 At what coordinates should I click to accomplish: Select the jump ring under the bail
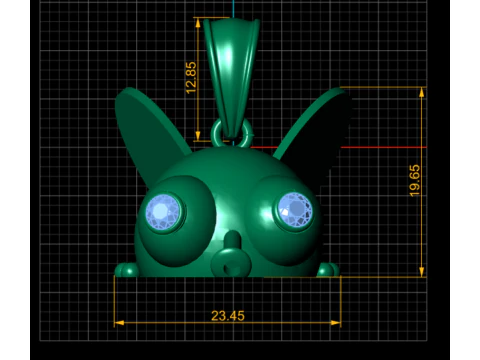tap(232, 133)
